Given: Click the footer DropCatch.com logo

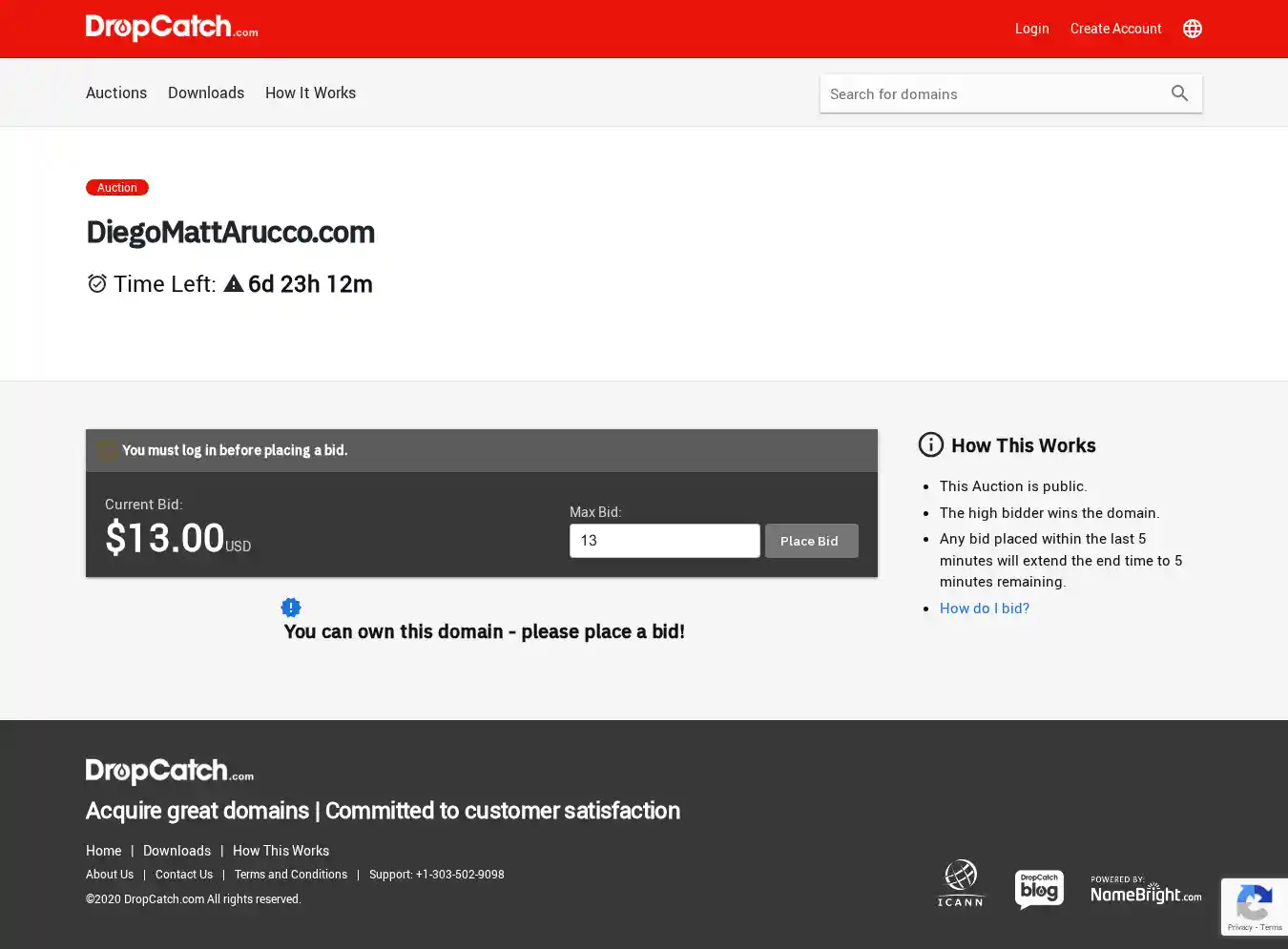Looking at the screenshot, I should pyautogui.click(x=170, y=771).
